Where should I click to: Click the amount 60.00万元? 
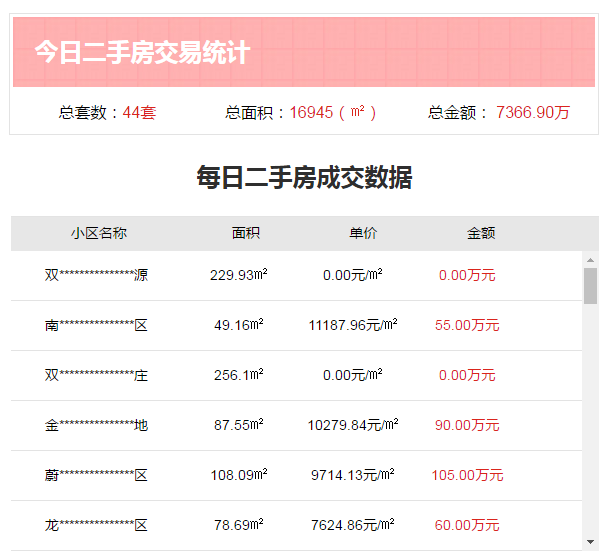[467, 525]
